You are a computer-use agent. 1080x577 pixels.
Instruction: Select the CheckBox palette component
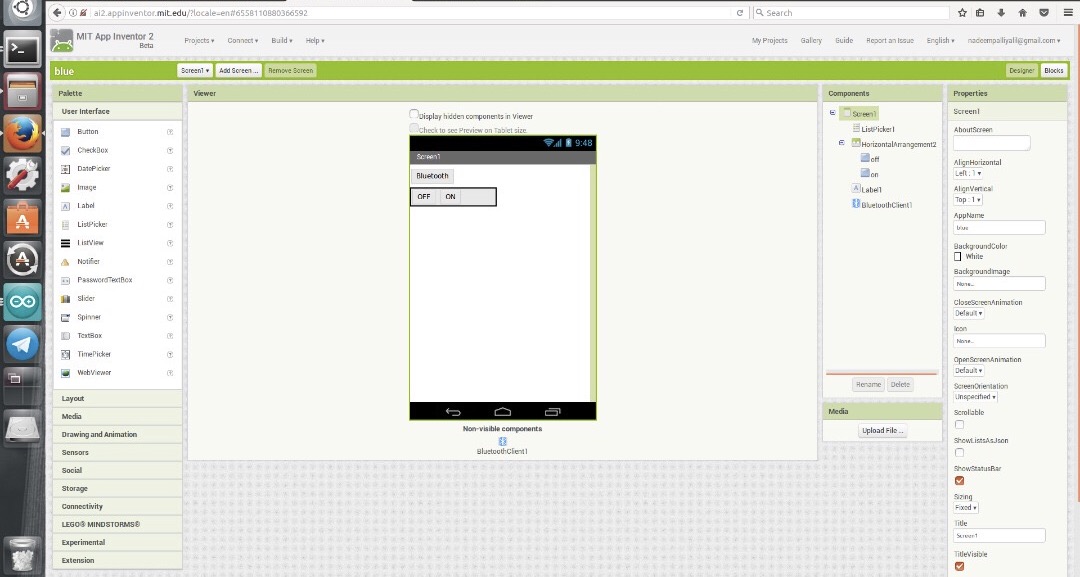click(92, 150)
